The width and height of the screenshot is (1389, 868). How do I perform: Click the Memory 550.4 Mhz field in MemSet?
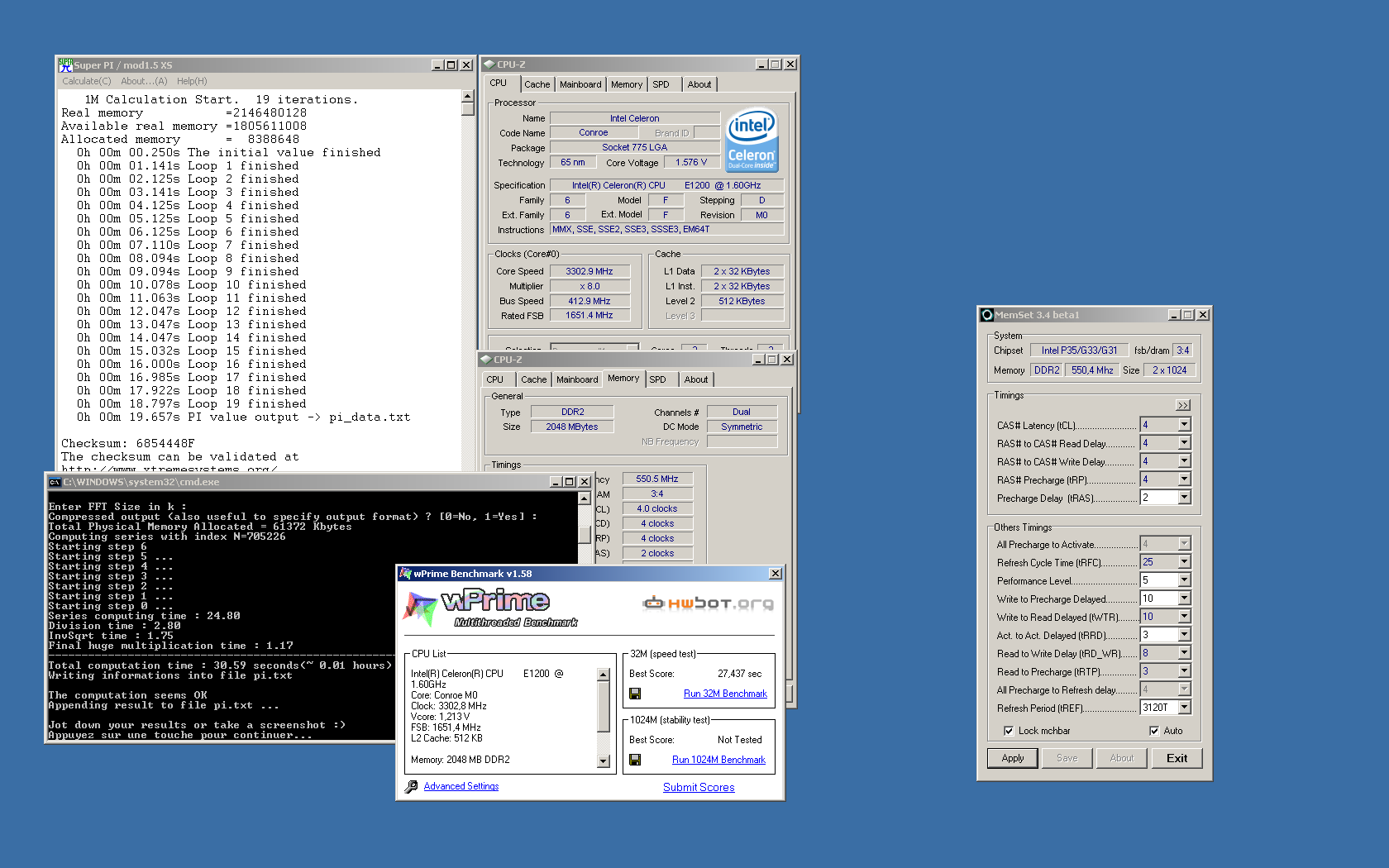coord(1092,370)
